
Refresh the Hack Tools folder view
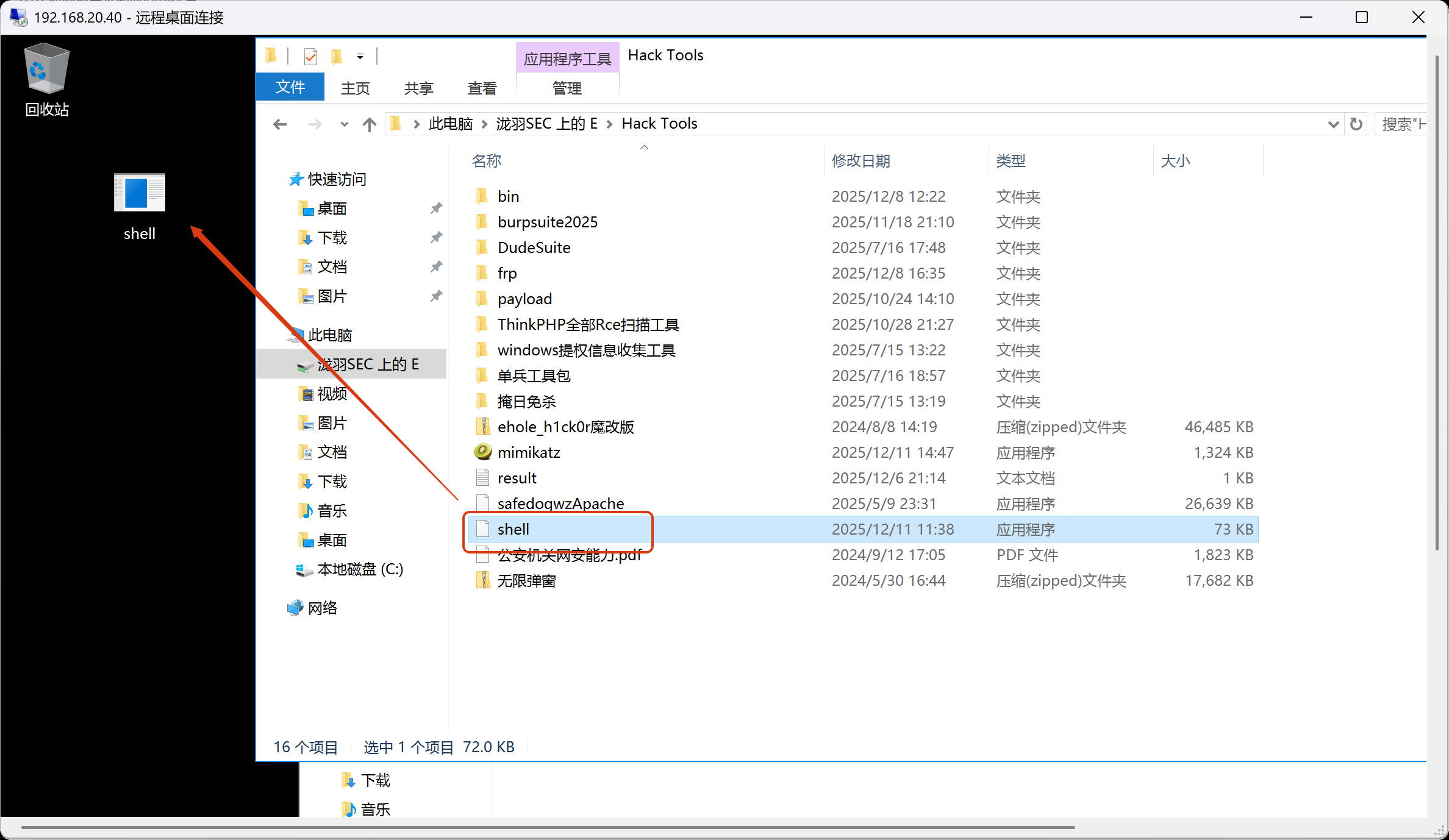click(1356, 124)
